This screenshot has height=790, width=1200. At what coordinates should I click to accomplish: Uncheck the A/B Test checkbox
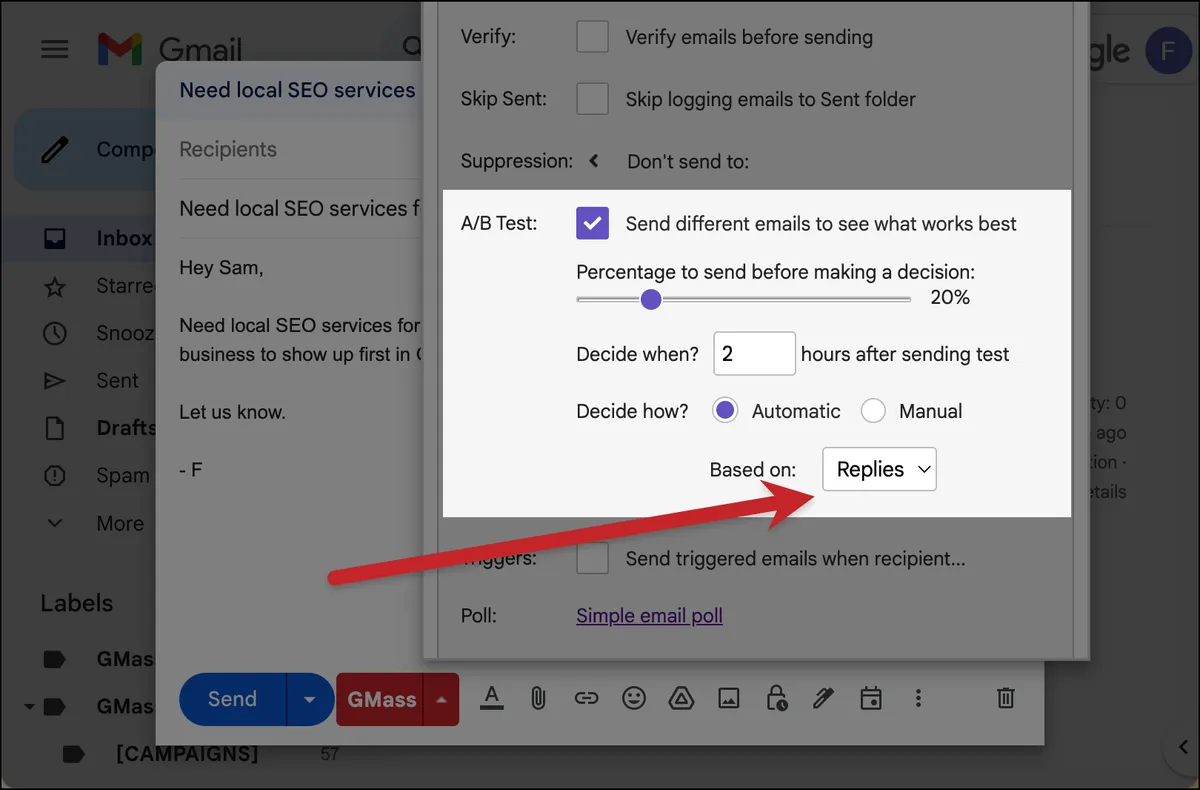pyautogui.click(x=593, y=223)
